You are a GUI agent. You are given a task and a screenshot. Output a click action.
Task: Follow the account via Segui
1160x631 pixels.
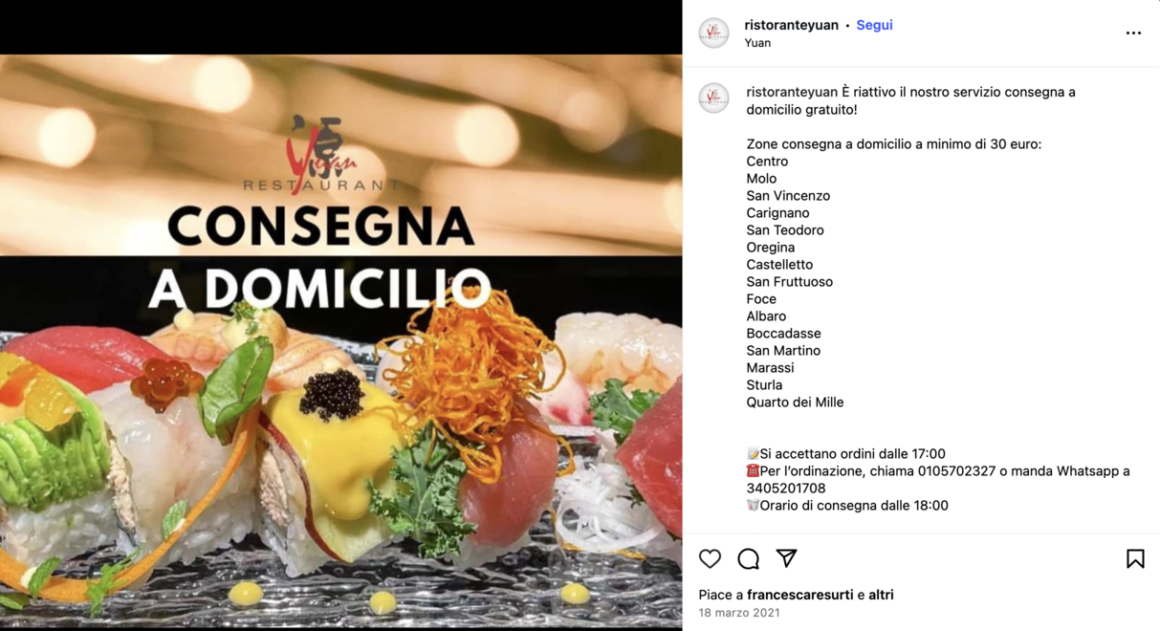[874, 25]
